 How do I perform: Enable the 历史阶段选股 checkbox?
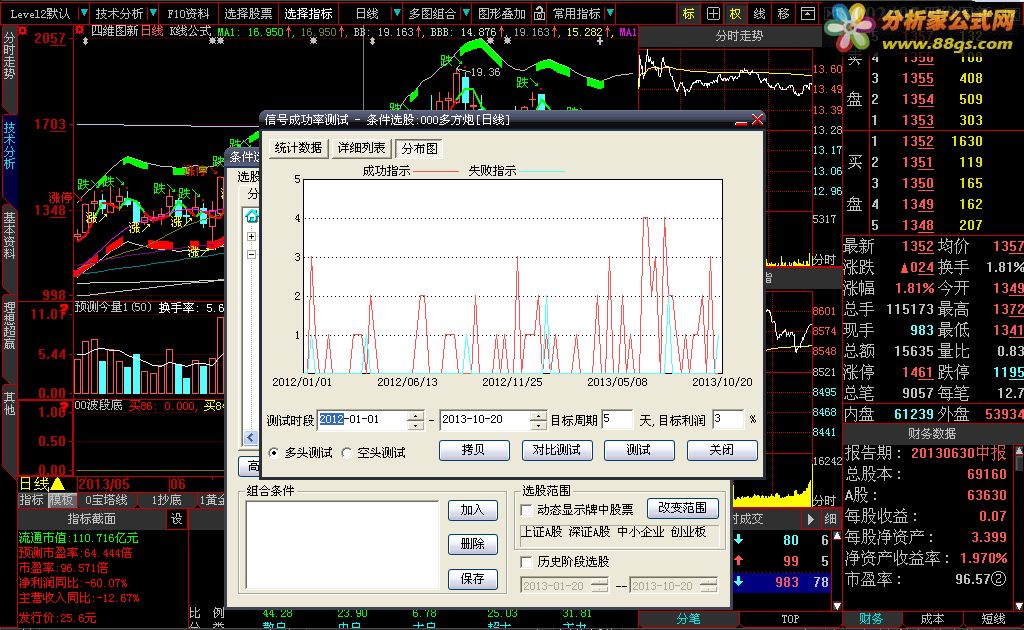[526, 561]
